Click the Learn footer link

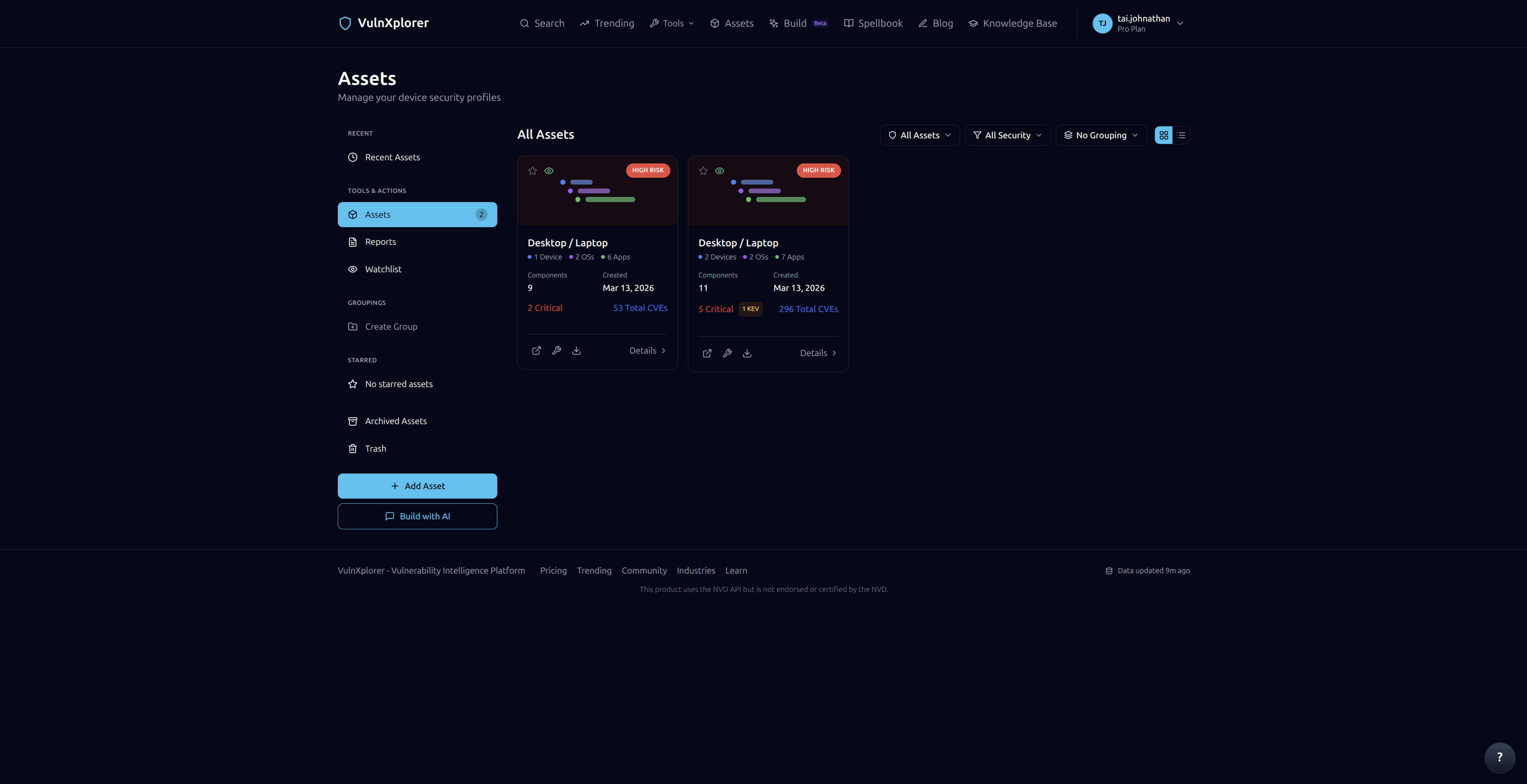coord(736,571)
